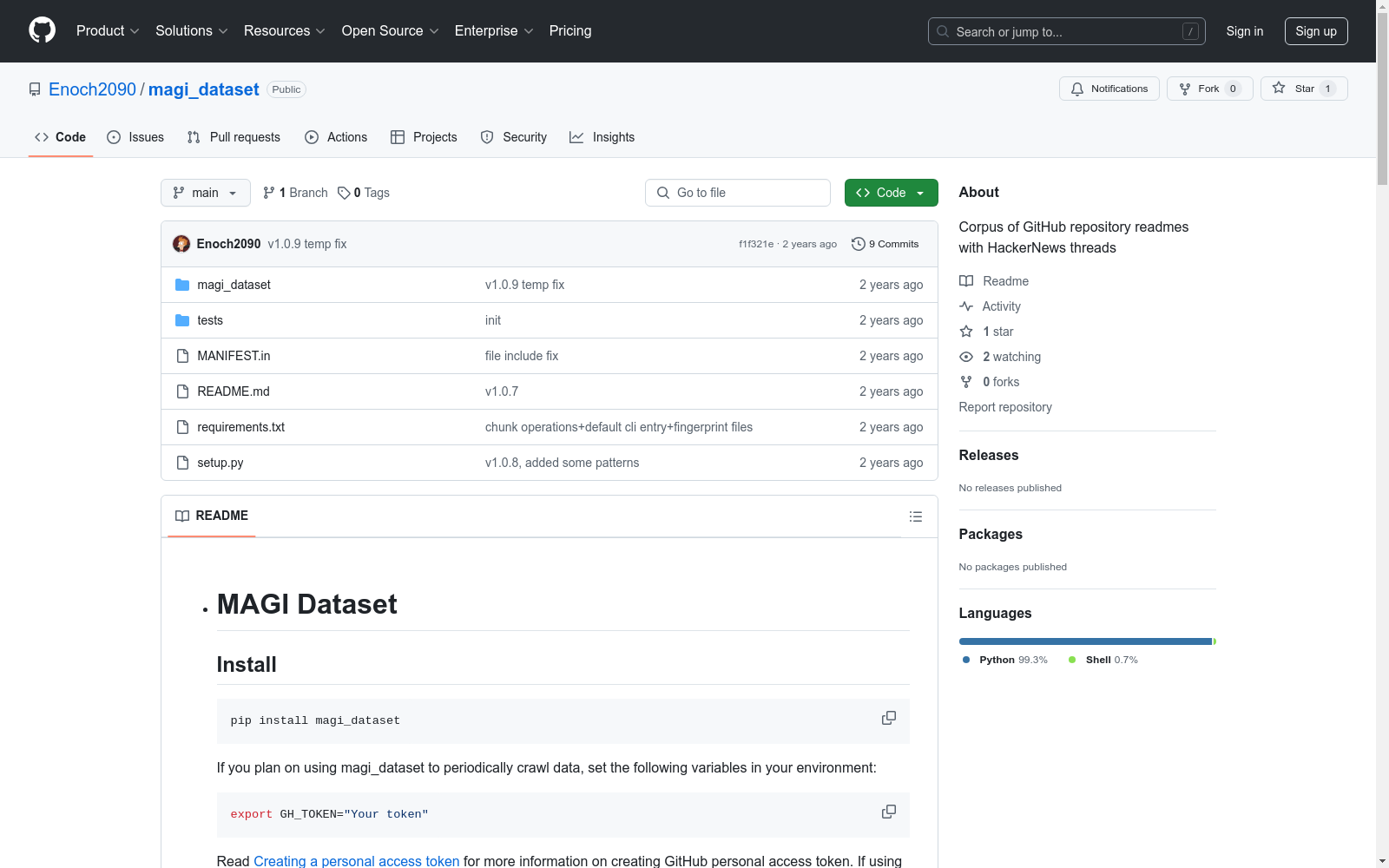Open the setup.py file
Screen dimensions: 1389x868
coord(221,463)
